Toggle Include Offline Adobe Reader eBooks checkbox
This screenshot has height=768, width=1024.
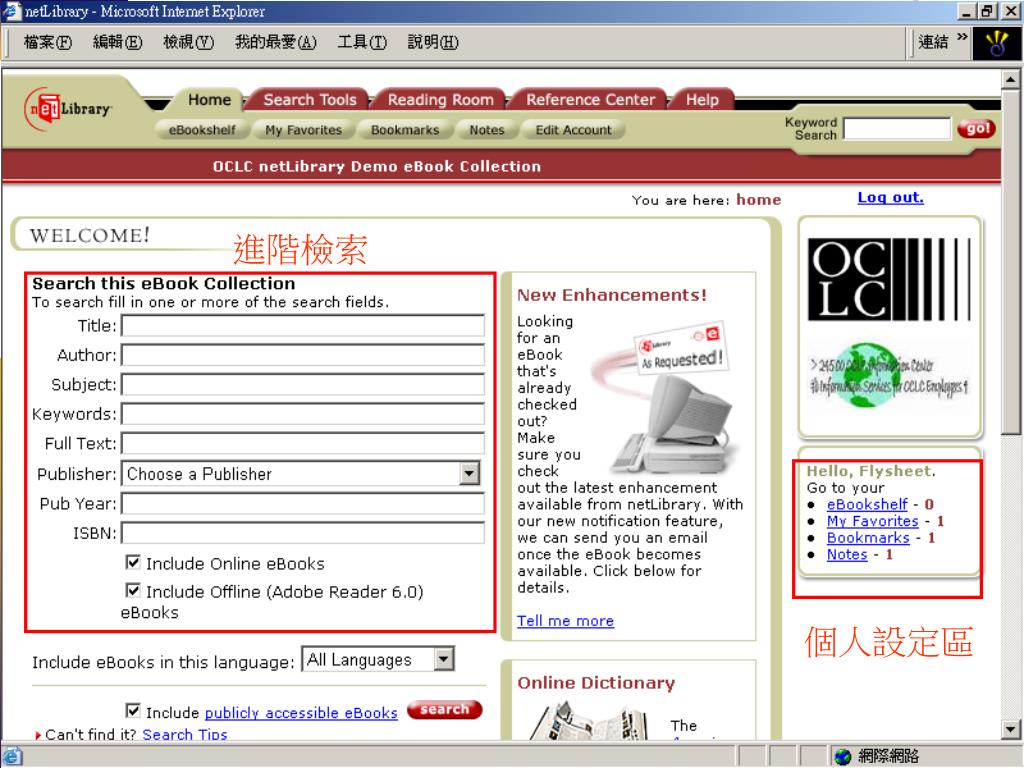point(133,590)
